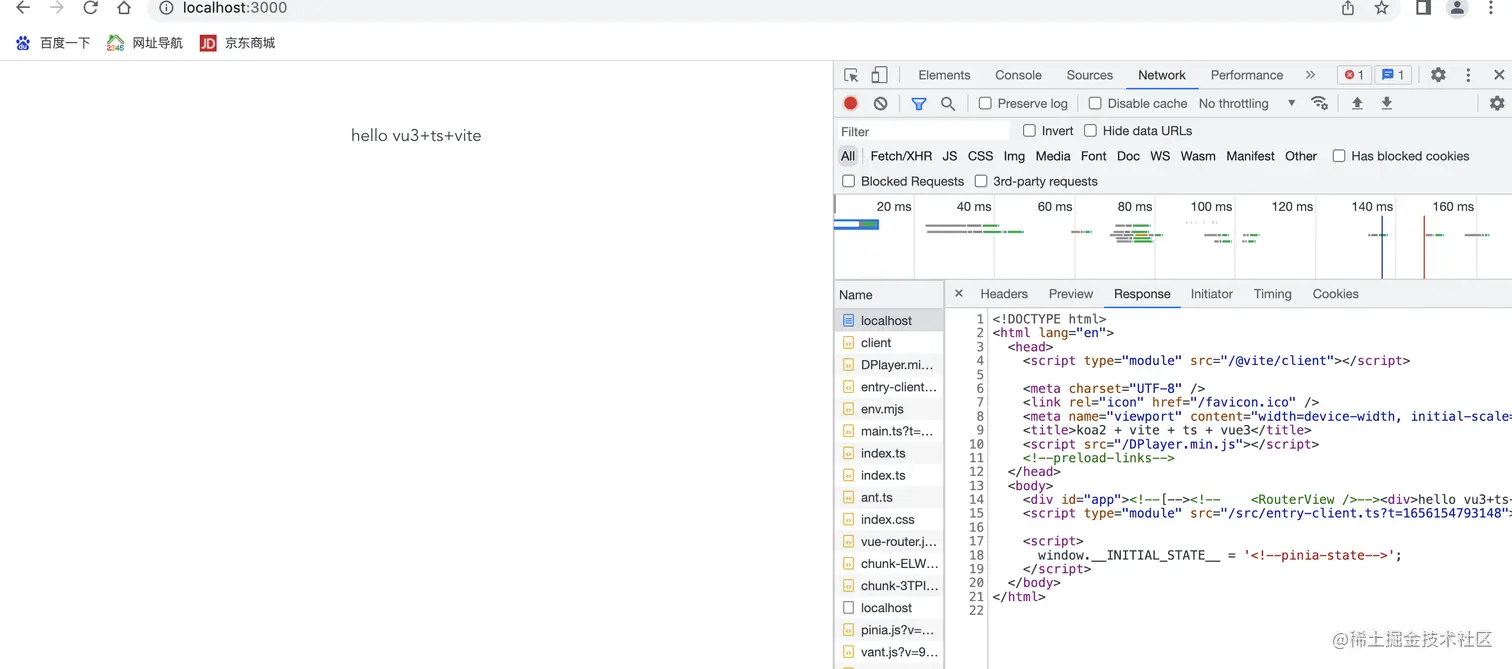Open the Initiator tab
This screenshot has height=669, width=1512.
coord(1212,294)
